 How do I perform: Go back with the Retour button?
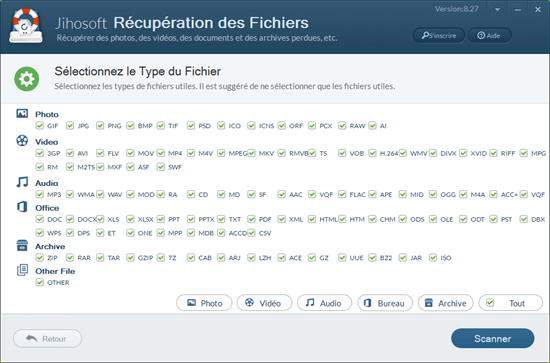47,339
